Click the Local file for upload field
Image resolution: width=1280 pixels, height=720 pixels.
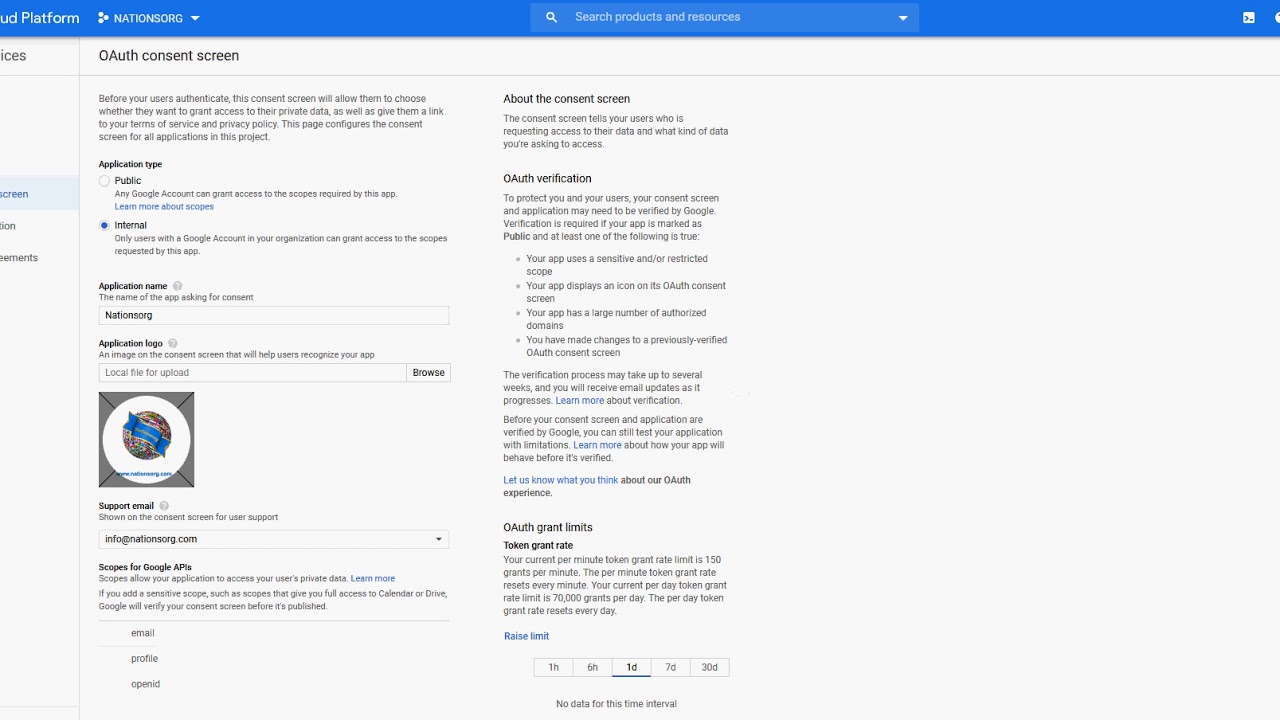(252, 373)
